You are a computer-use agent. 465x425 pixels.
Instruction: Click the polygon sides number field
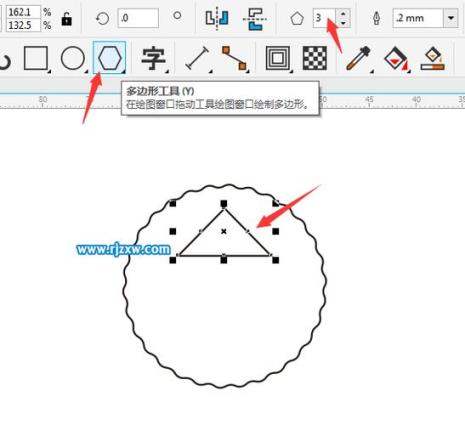325,18
